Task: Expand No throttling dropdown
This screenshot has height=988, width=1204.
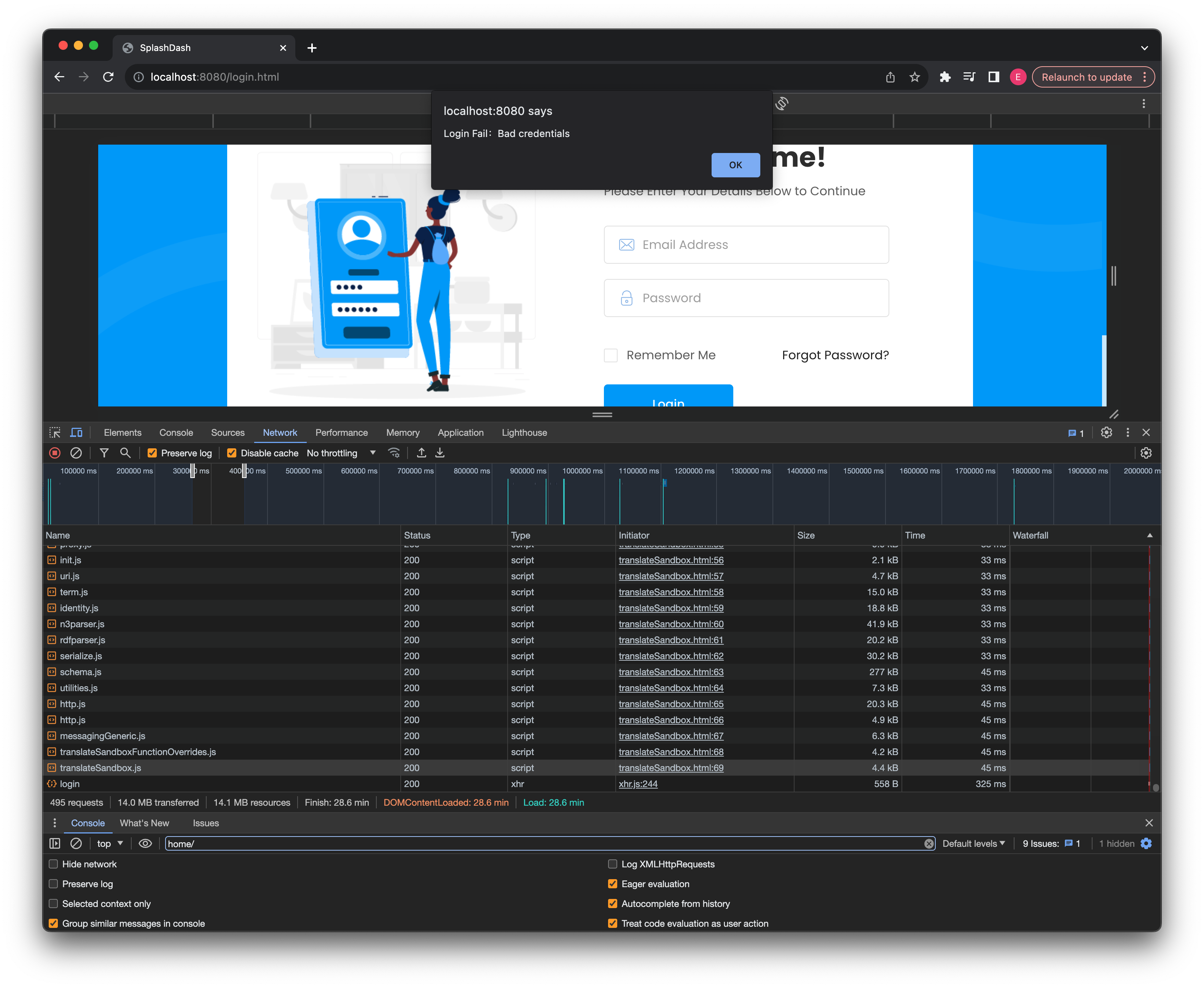Action: [x=341, y=453]
